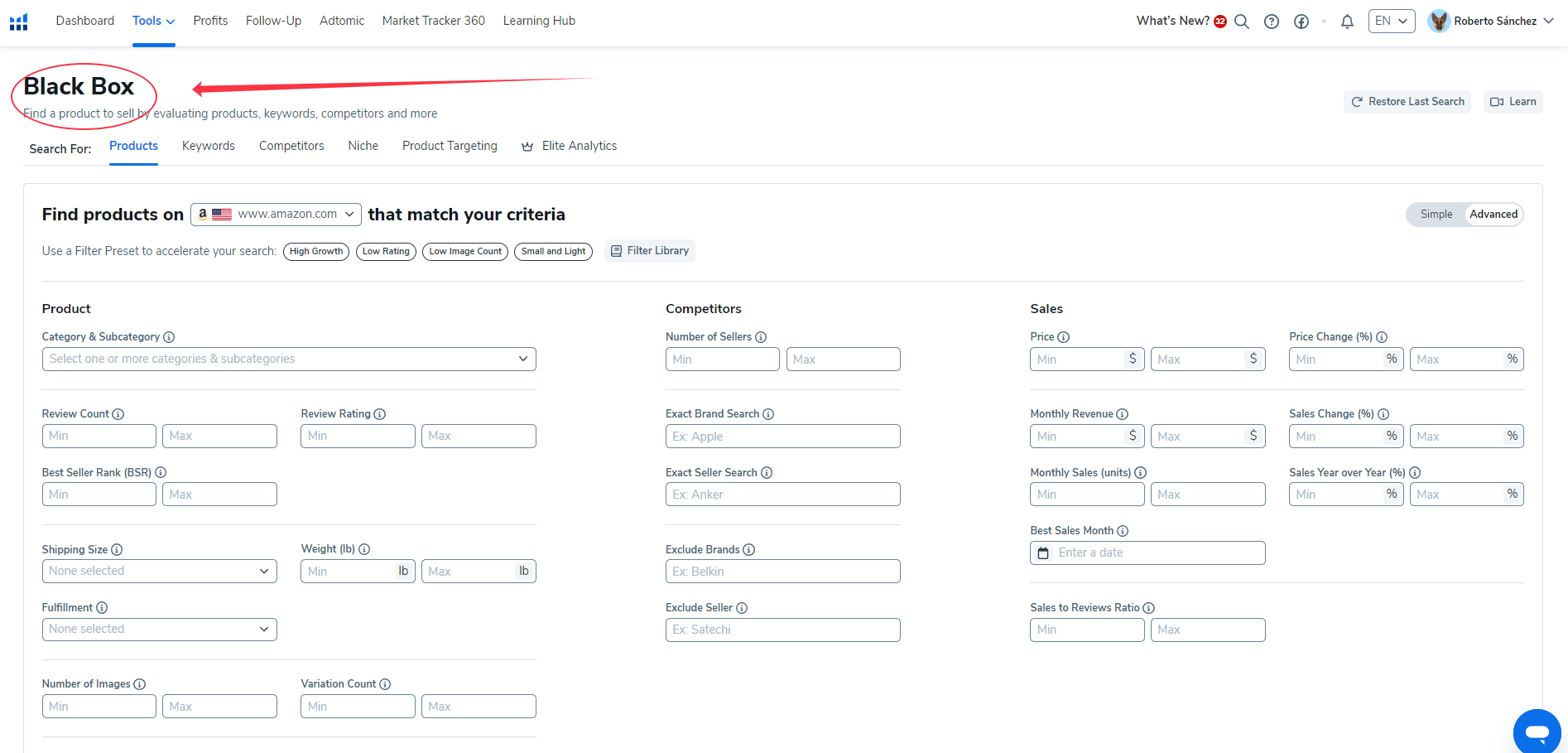The image size is (1568, 753).
Task: Click info icon next to Review Rating
Action: [380, 414]
